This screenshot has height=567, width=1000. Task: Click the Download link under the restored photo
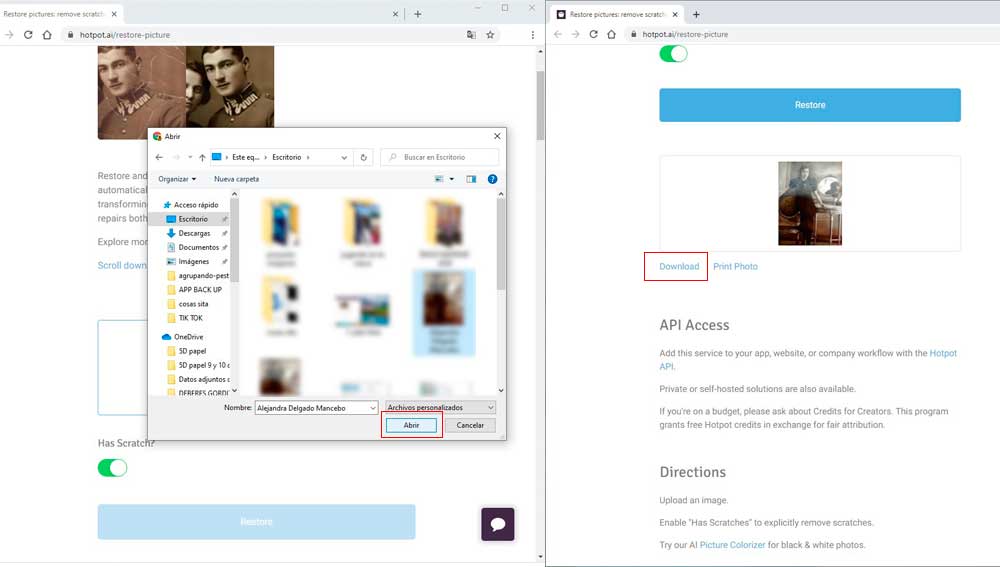679,267
